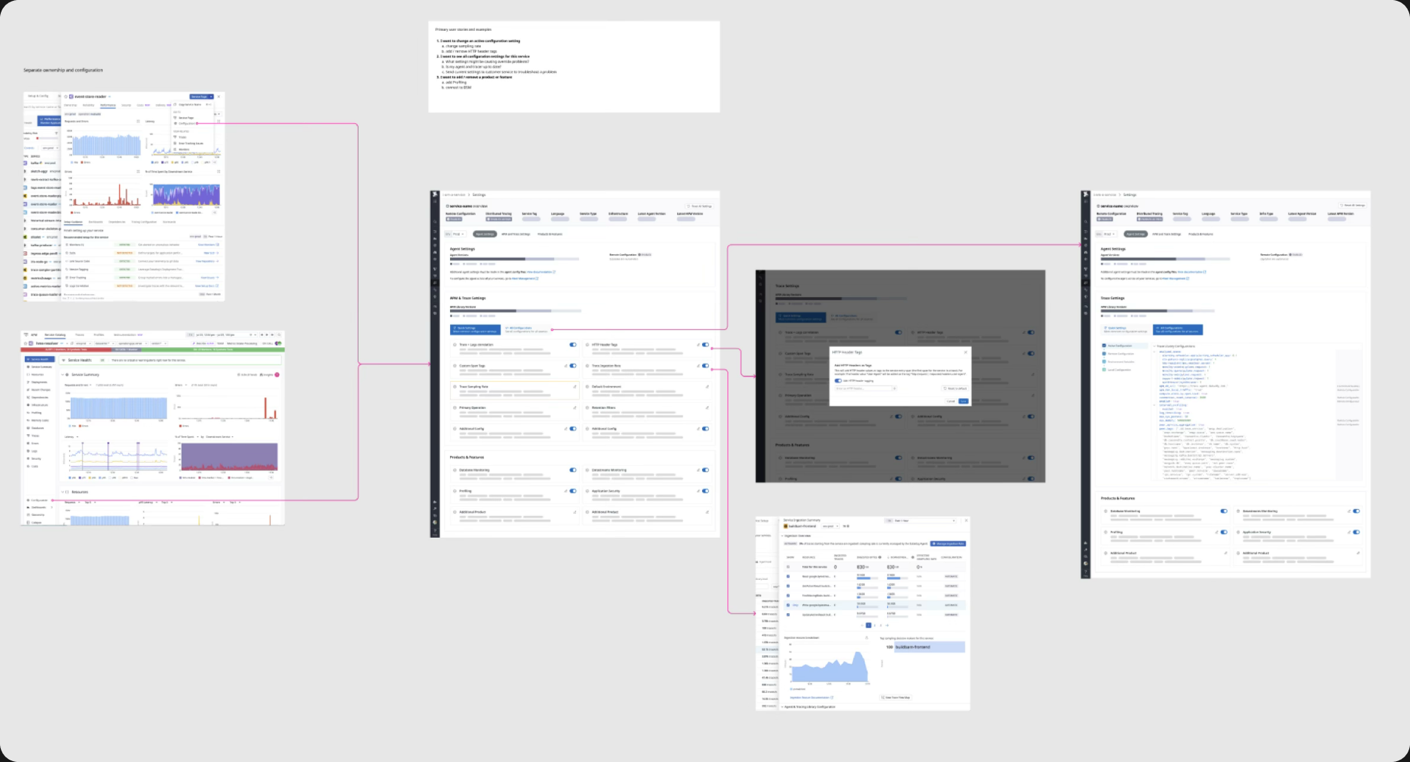Select APM and Trace Settings tab in center mockup
This screenshot has height=762, width=1410.
coord(515,234)
